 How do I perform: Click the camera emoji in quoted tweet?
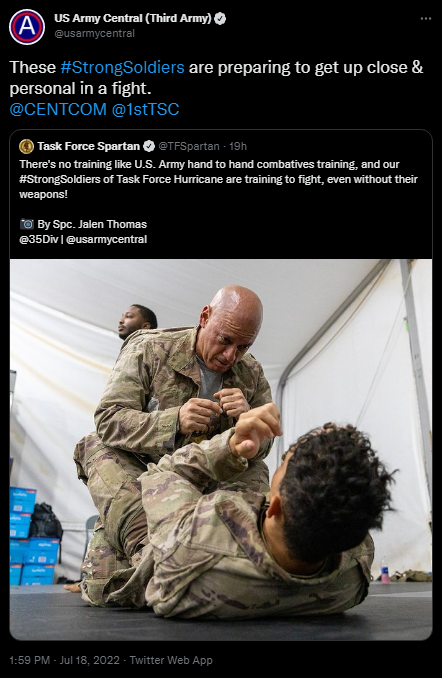click(27, 224)
